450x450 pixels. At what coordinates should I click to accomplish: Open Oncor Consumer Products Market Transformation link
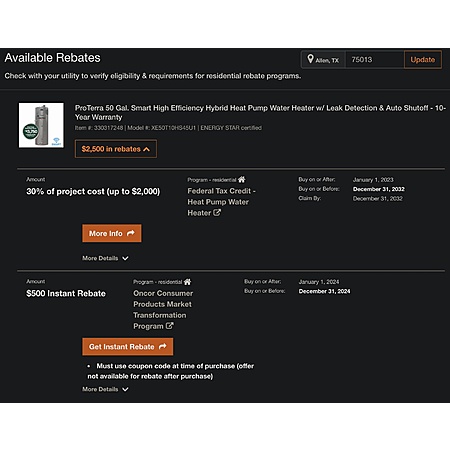[x=163, y=310]
